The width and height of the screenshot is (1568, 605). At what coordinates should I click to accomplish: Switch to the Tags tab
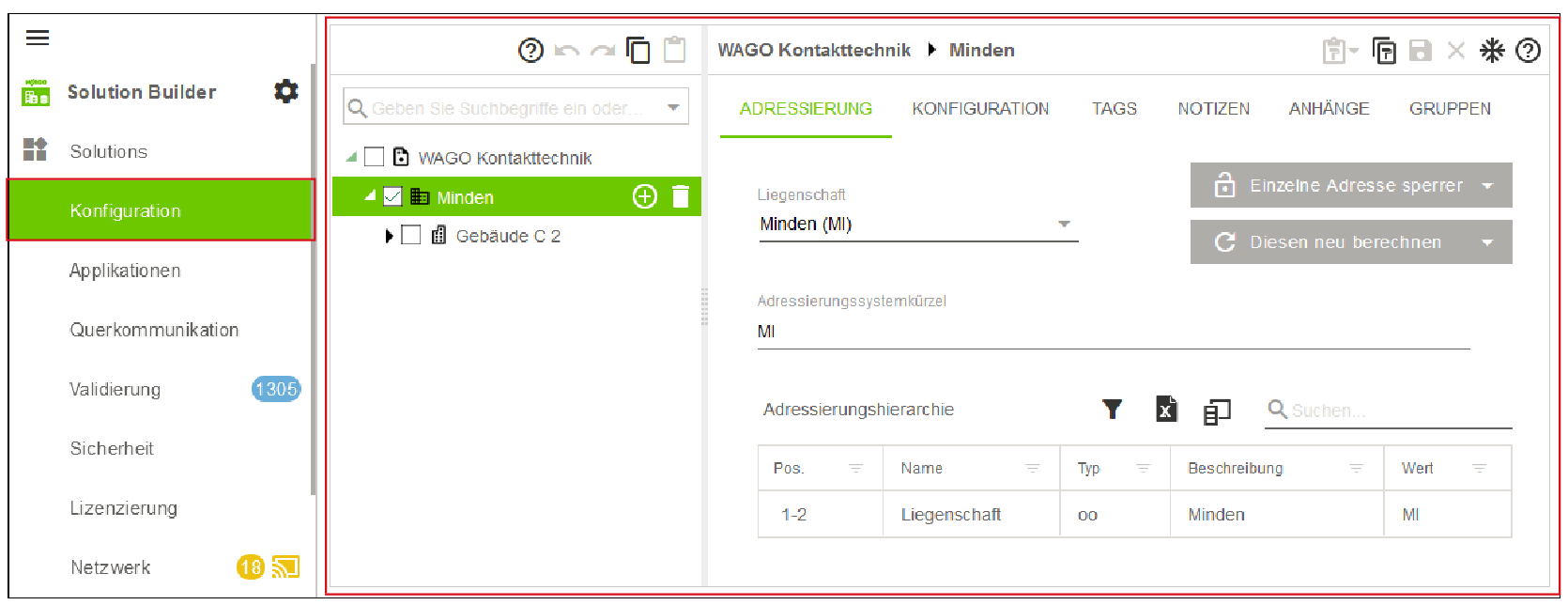point(1115,109)
